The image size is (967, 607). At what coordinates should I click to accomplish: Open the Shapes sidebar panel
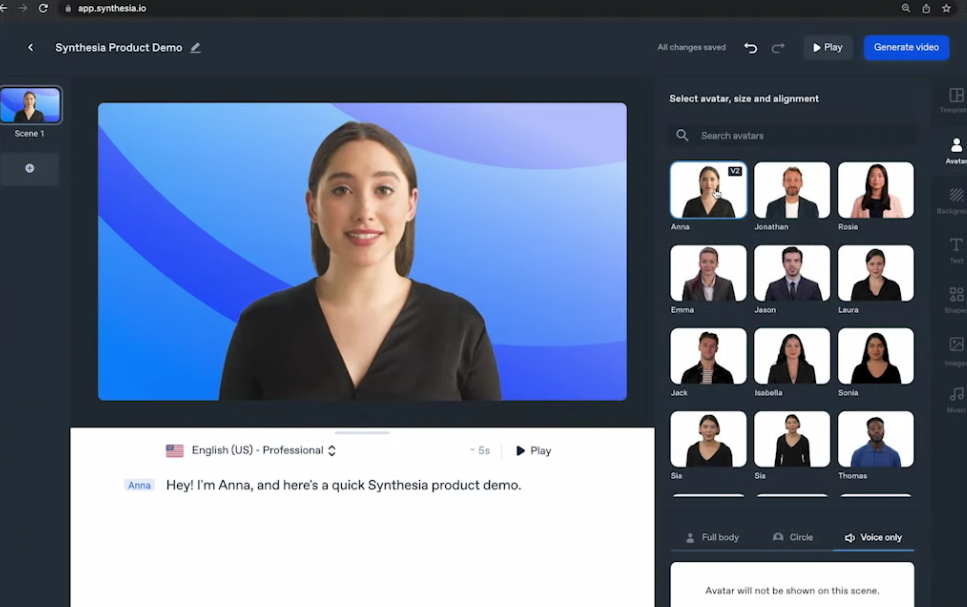955,300
